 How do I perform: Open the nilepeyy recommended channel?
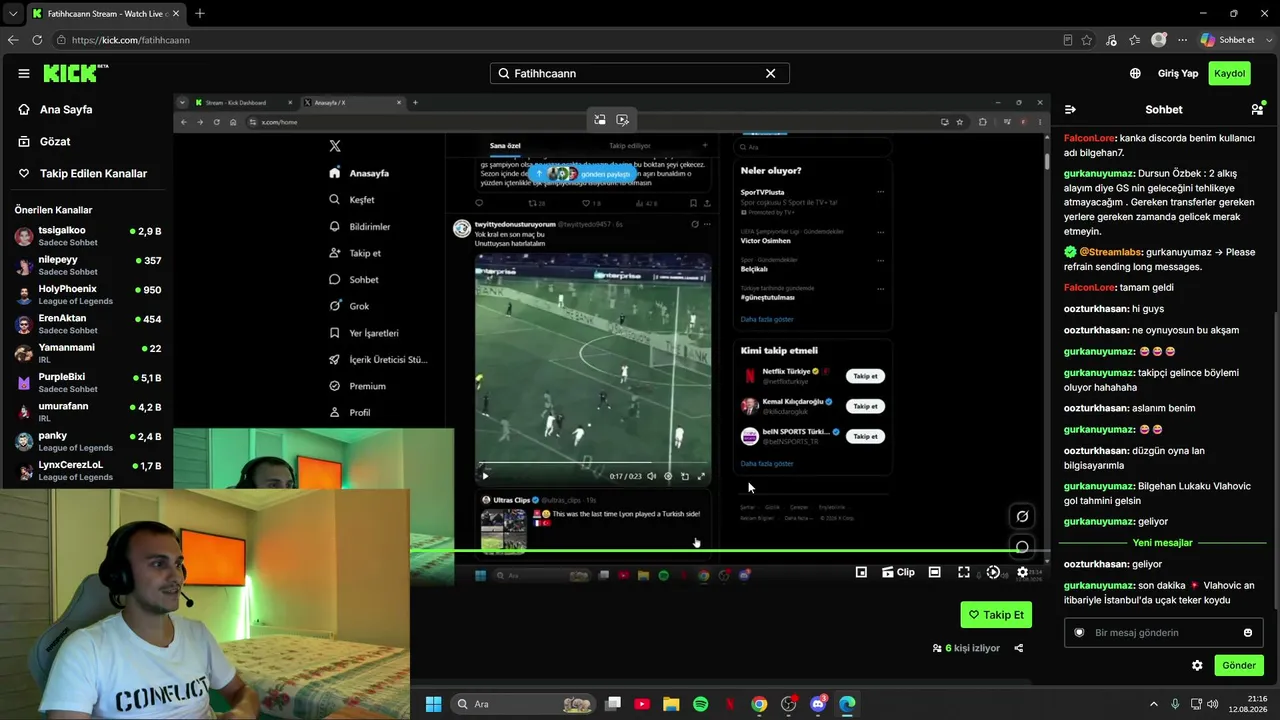point(88,265)
